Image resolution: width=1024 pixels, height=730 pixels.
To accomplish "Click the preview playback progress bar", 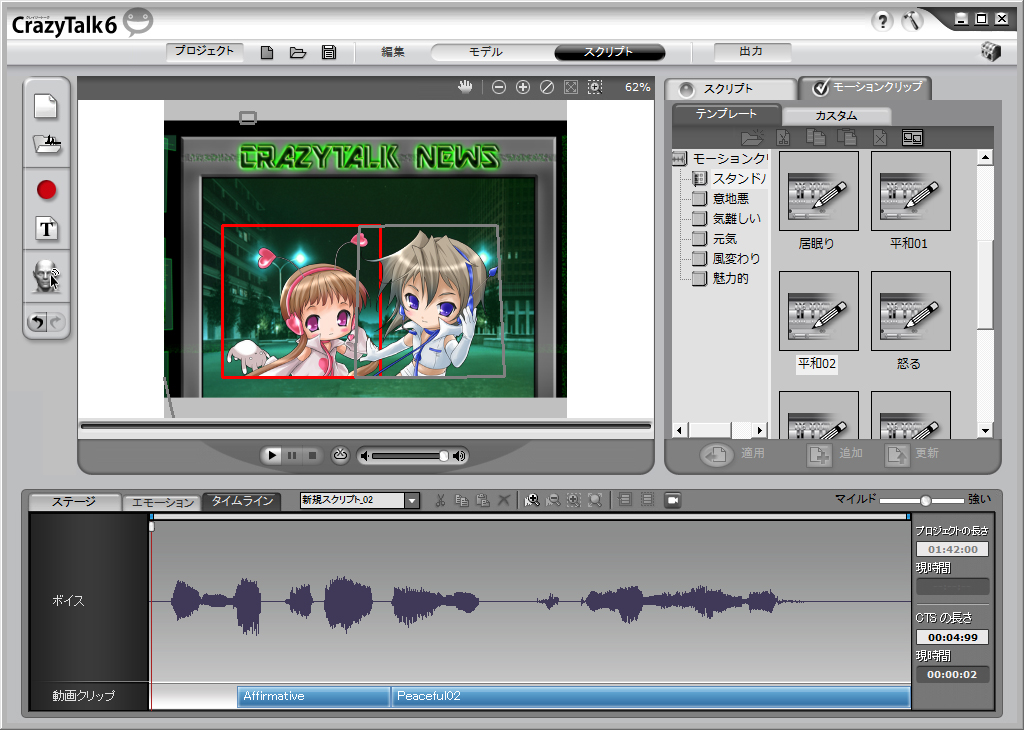I will coord(366,426).
